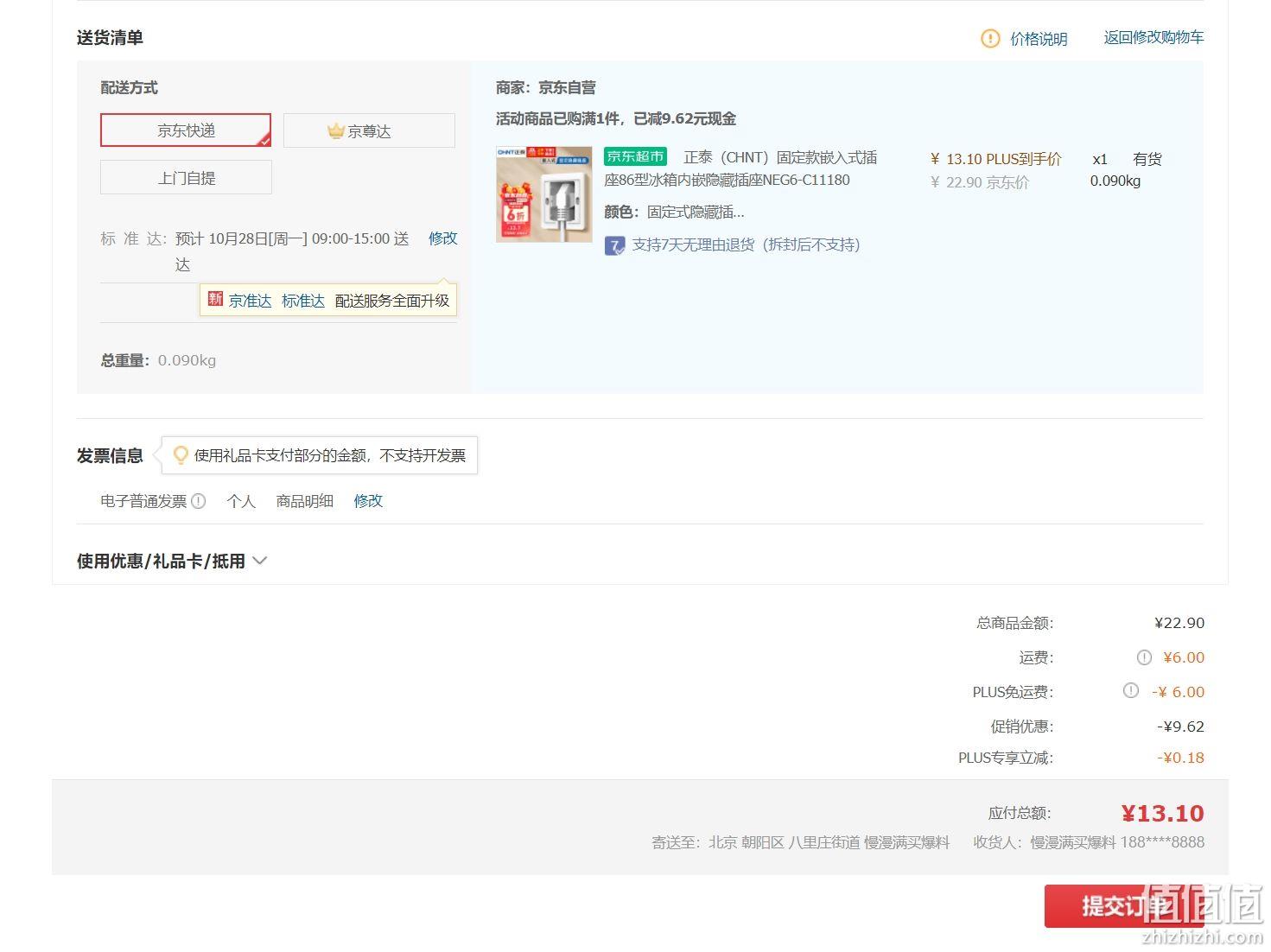Click PLUS专享立减 -¥0.18 value
This screenshot has height=952, width=1271.
(1180, 758)
